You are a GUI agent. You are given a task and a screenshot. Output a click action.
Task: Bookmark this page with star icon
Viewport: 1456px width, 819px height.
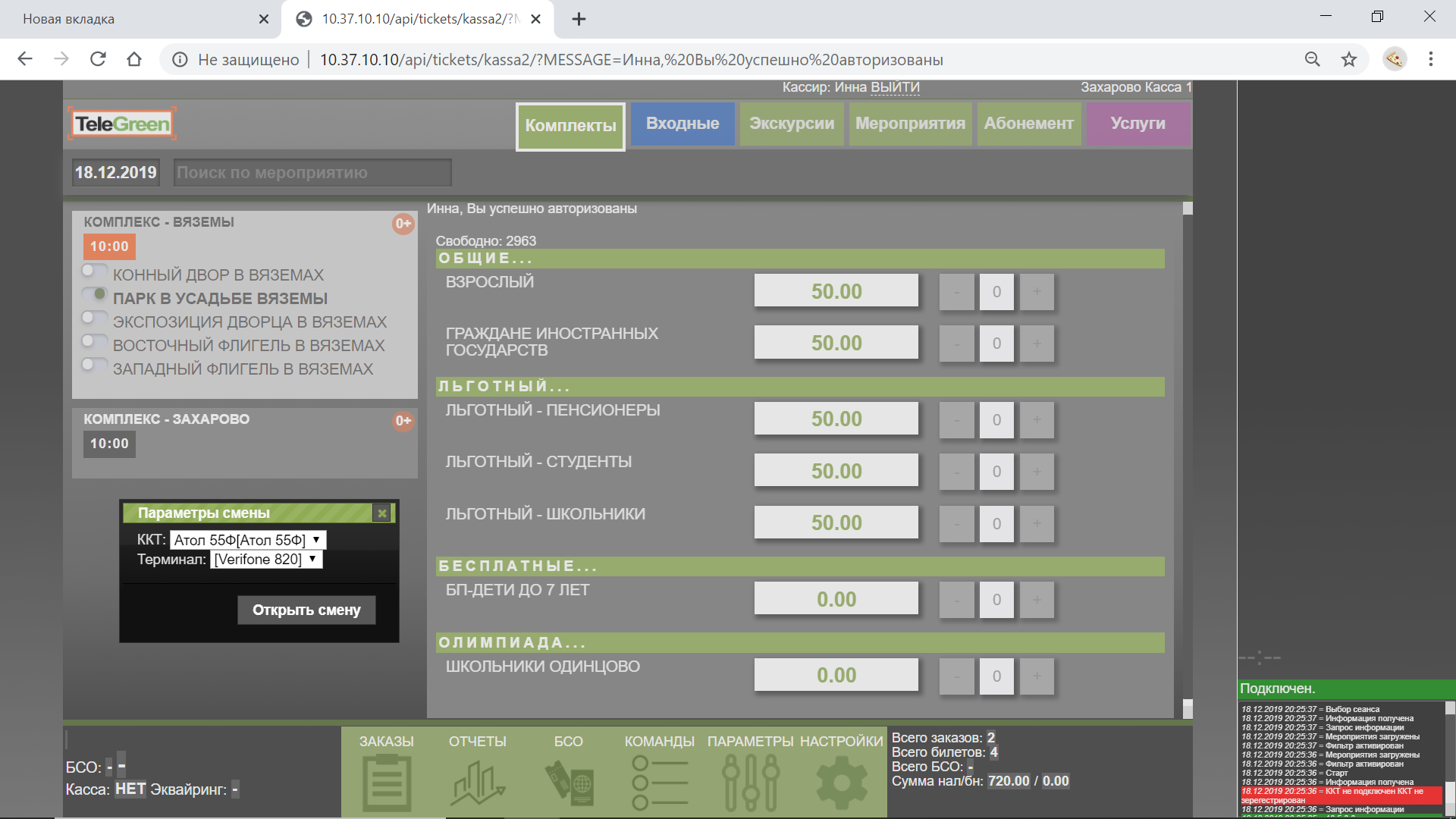[x=1348, y=59]
